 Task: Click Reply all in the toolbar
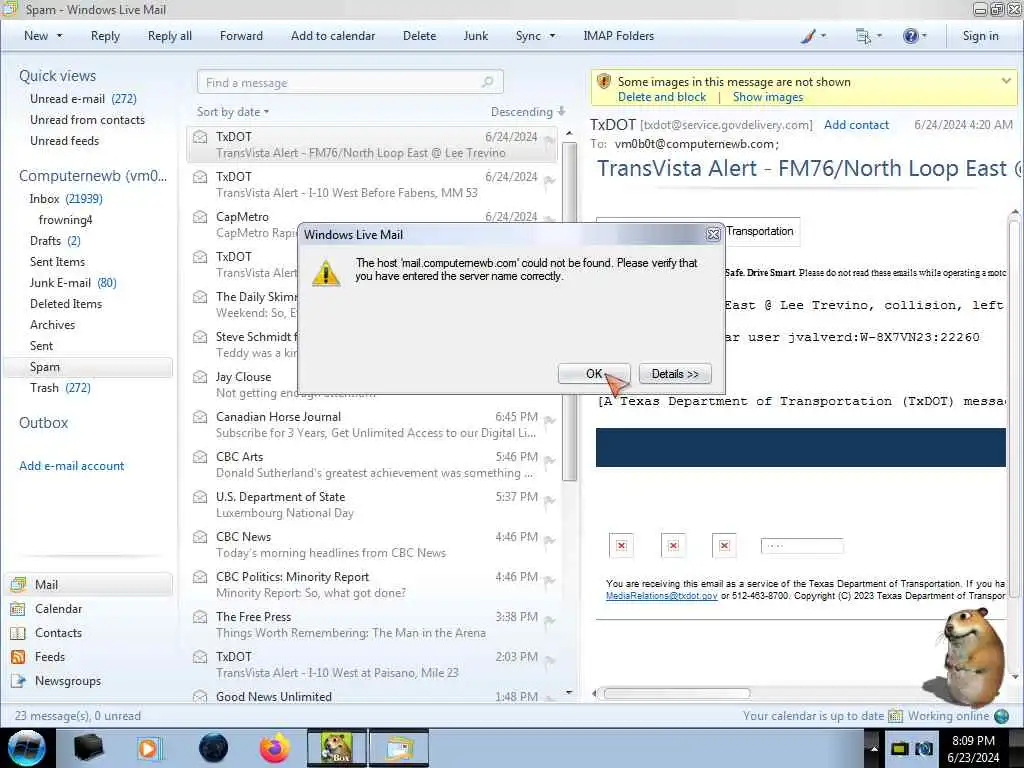(170, 36)
